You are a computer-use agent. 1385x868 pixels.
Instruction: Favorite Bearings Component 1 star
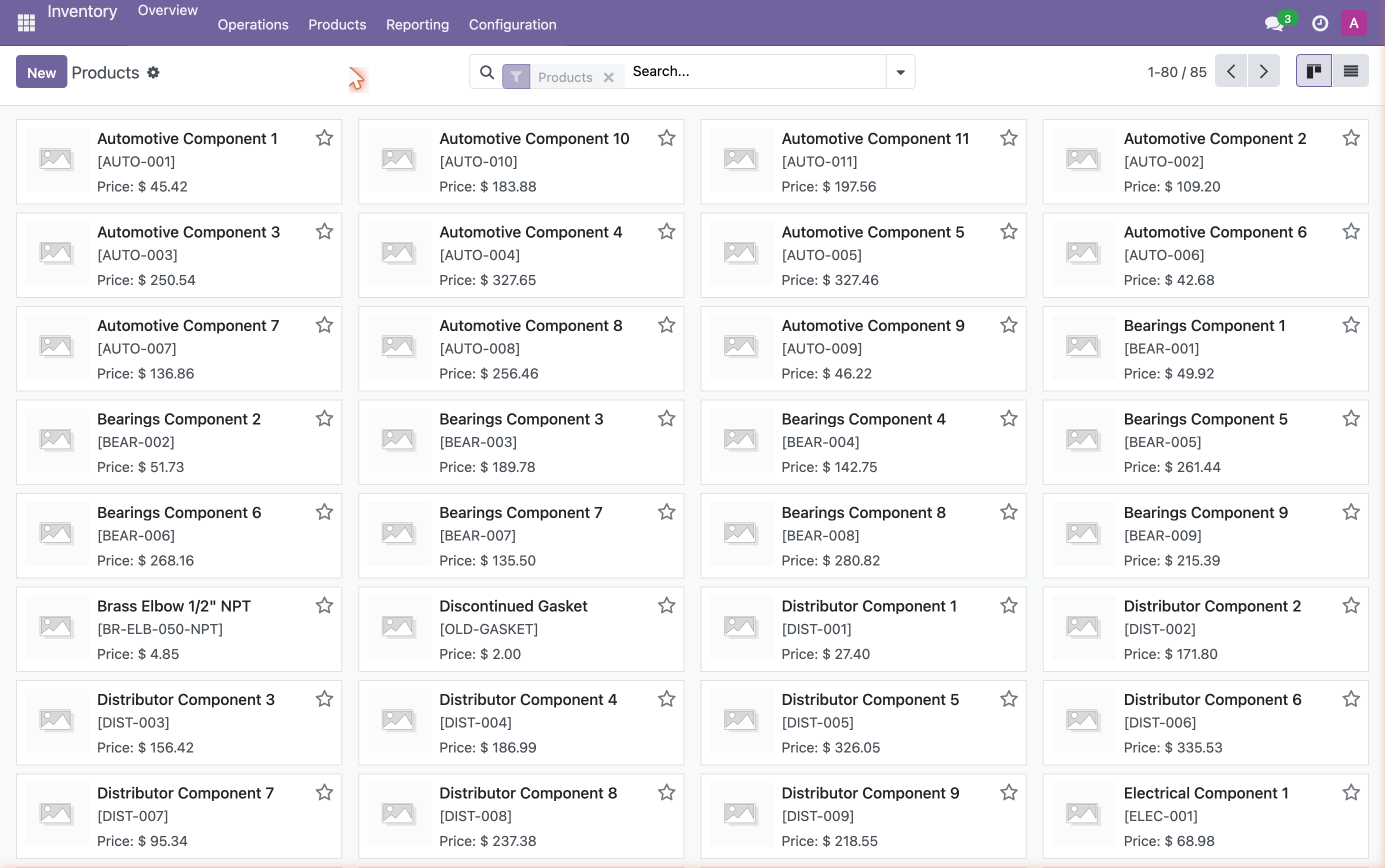(1350, 325)
